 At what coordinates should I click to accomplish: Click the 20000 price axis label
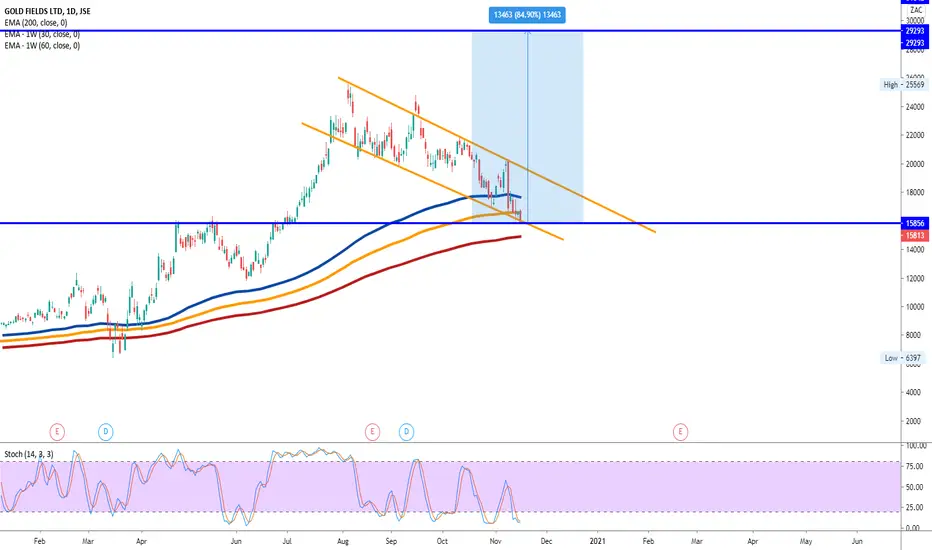[x=915, y=164]
